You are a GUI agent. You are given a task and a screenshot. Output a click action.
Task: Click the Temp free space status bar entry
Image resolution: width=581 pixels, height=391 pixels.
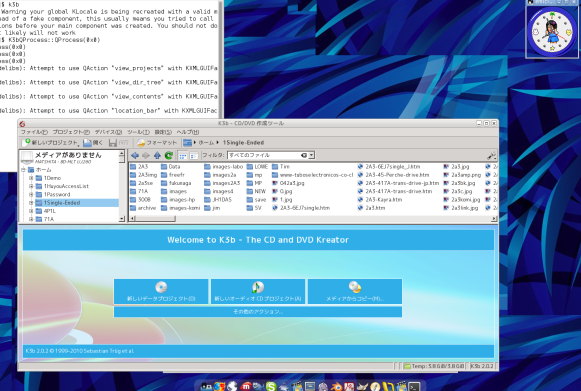tap(434, 366)
